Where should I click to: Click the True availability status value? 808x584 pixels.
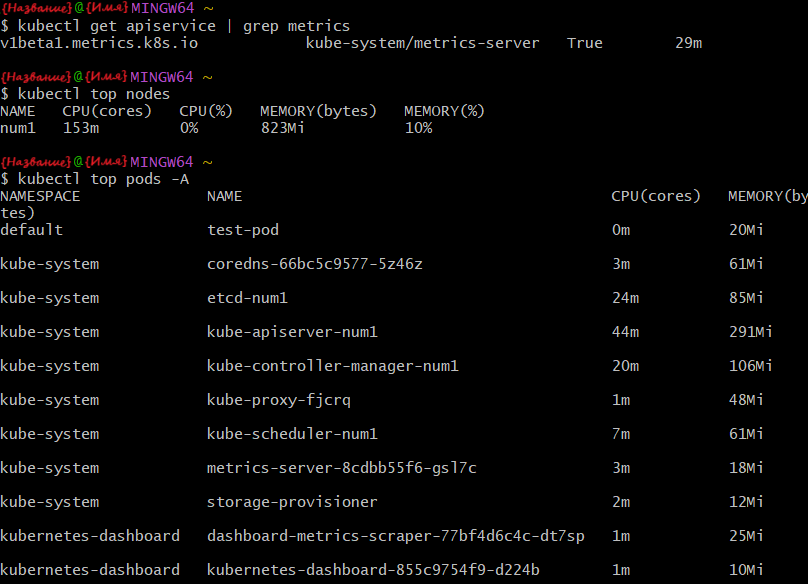click(584, 43)
